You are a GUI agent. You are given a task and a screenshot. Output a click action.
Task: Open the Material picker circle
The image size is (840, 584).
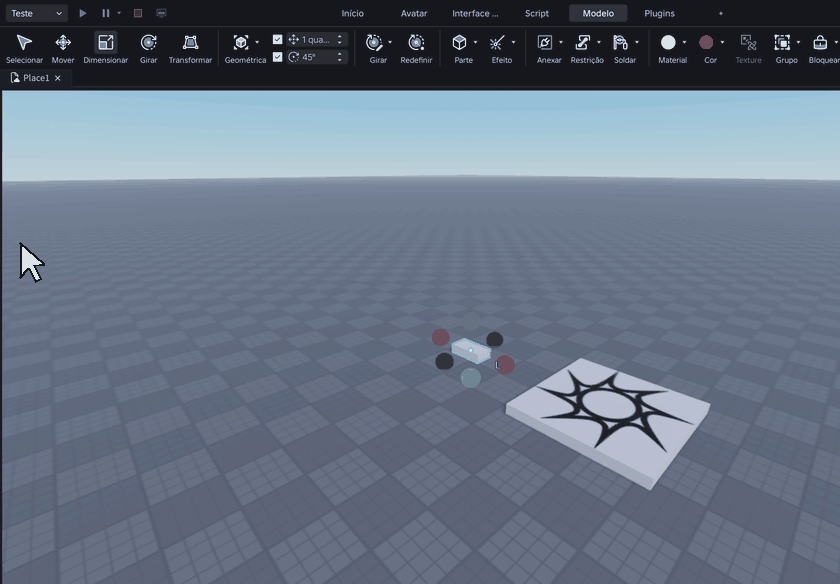point(668,42)
